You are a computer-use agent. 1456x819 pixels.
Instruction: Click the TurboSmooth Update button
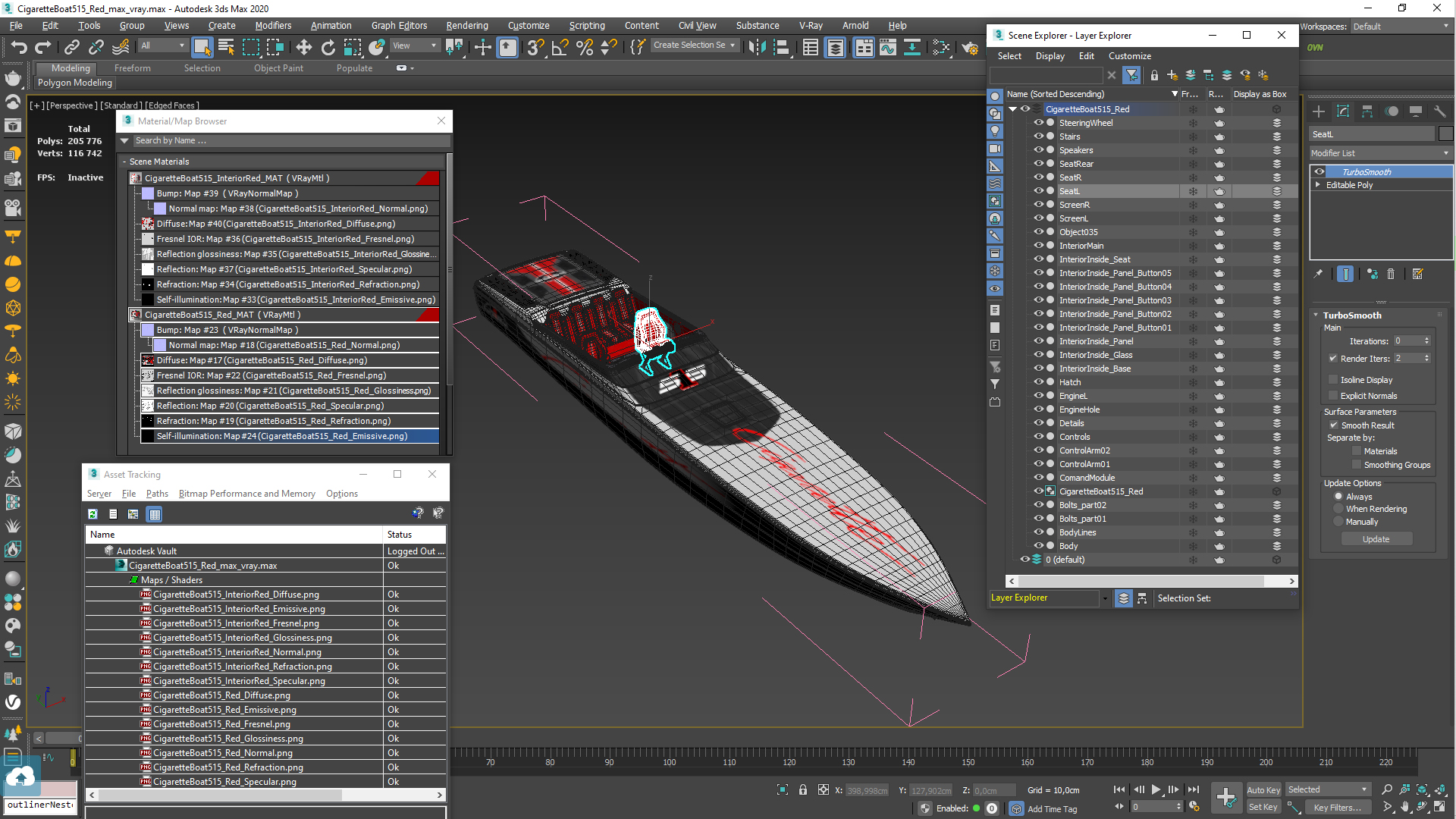[1376, 539]
